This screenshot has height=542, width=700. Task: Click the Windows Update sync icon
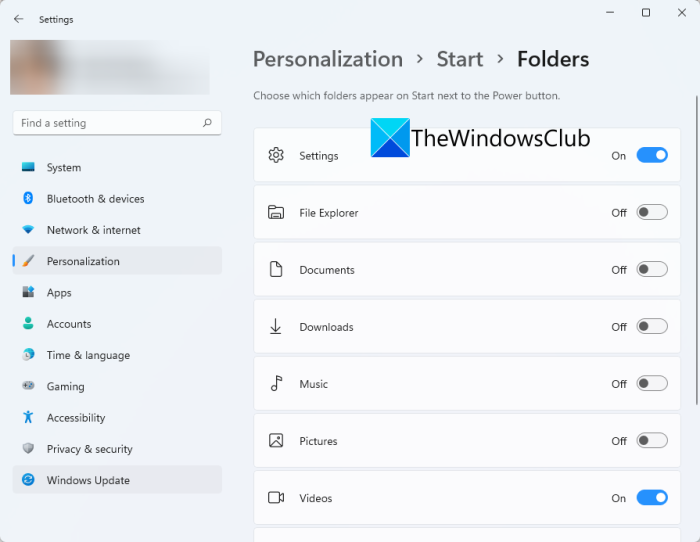(x=28, y=480)
